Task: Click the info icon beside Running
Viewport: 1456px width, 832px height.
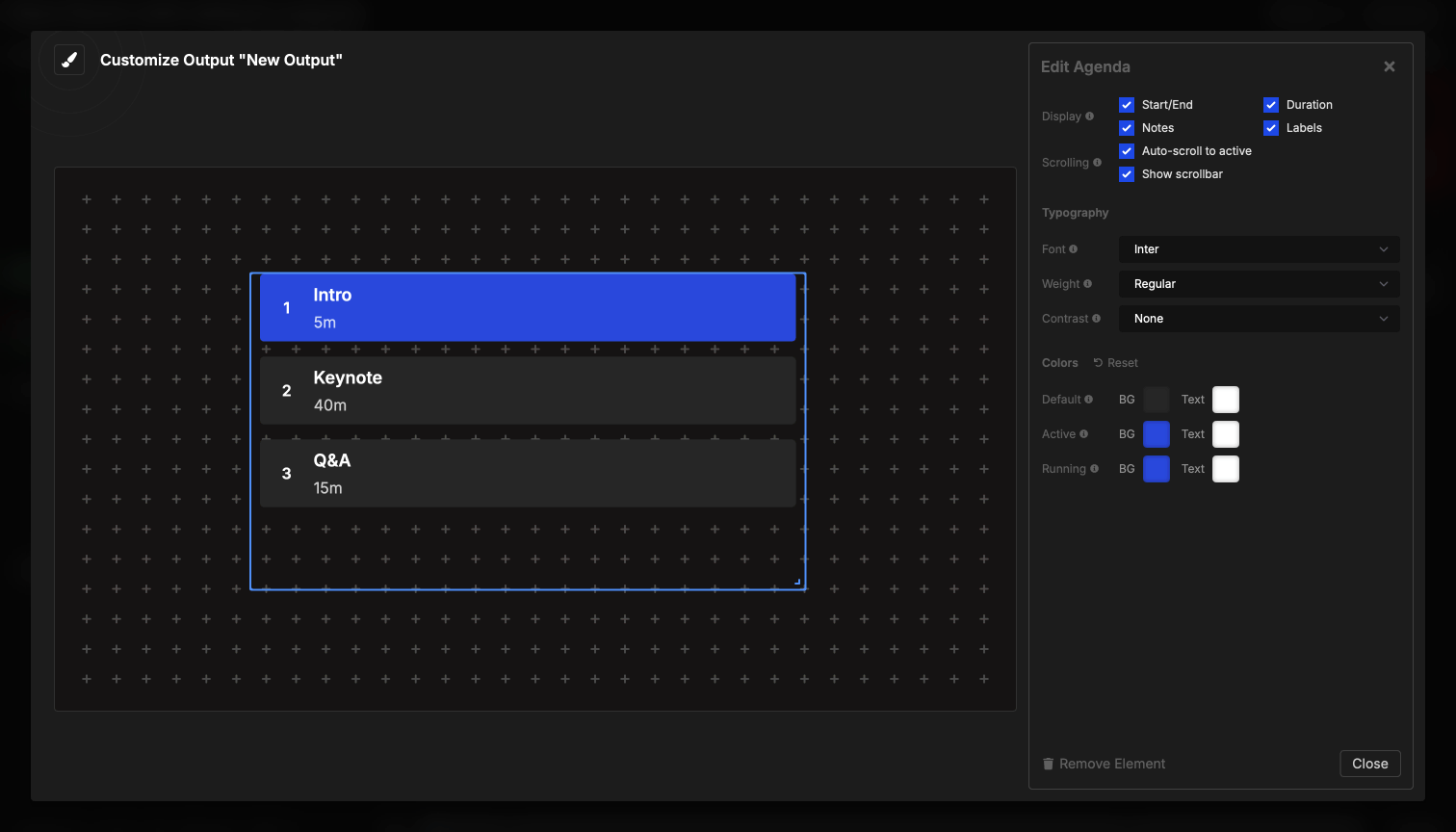Action: click(x=1094, y=469)
